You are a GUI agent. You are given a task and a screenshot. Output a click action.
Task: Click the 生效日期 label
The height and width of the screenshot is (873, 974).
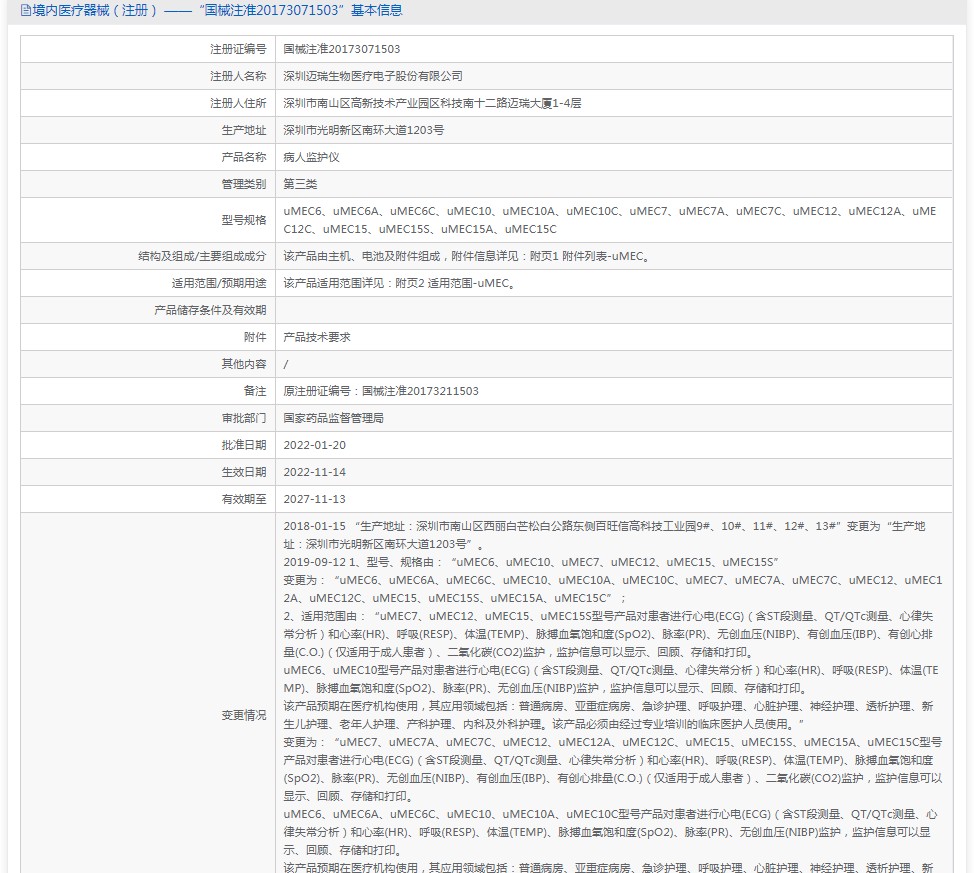coord(244,472)
